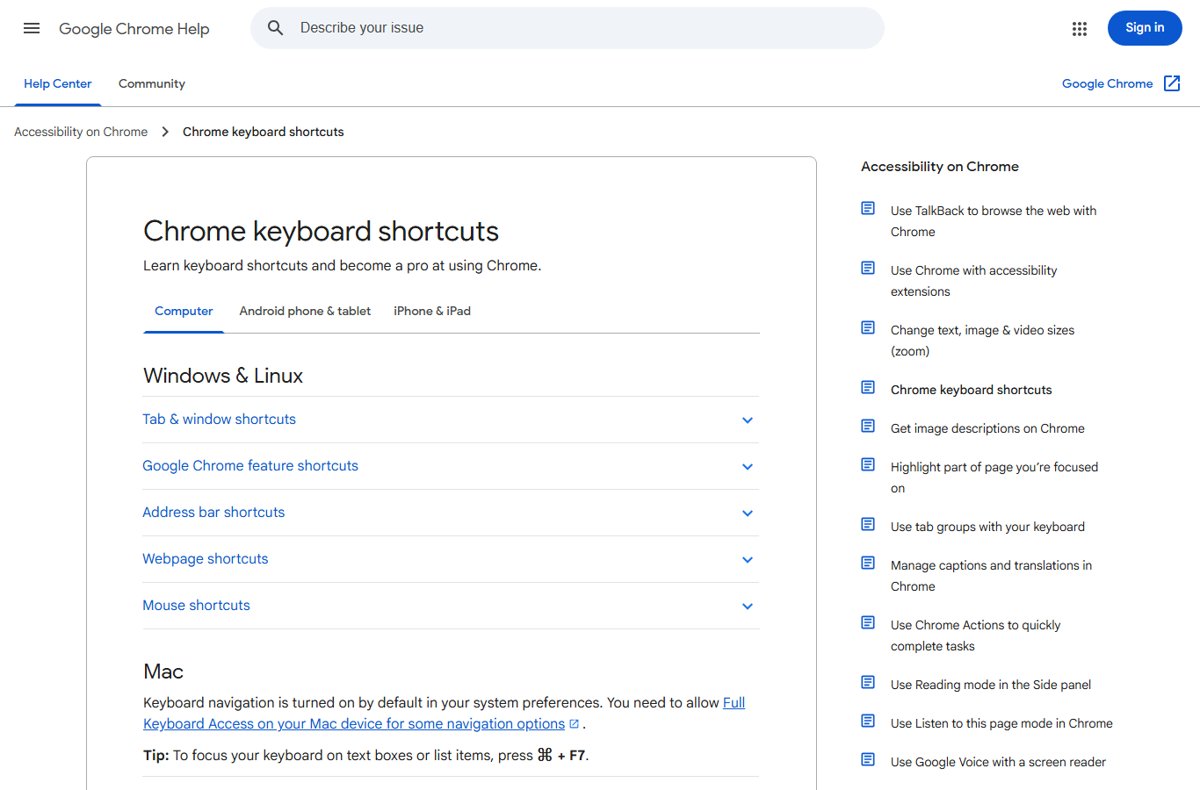Switch to the Help Center tab
This screenshot has width=1200, height=790.
coord(58,84)
